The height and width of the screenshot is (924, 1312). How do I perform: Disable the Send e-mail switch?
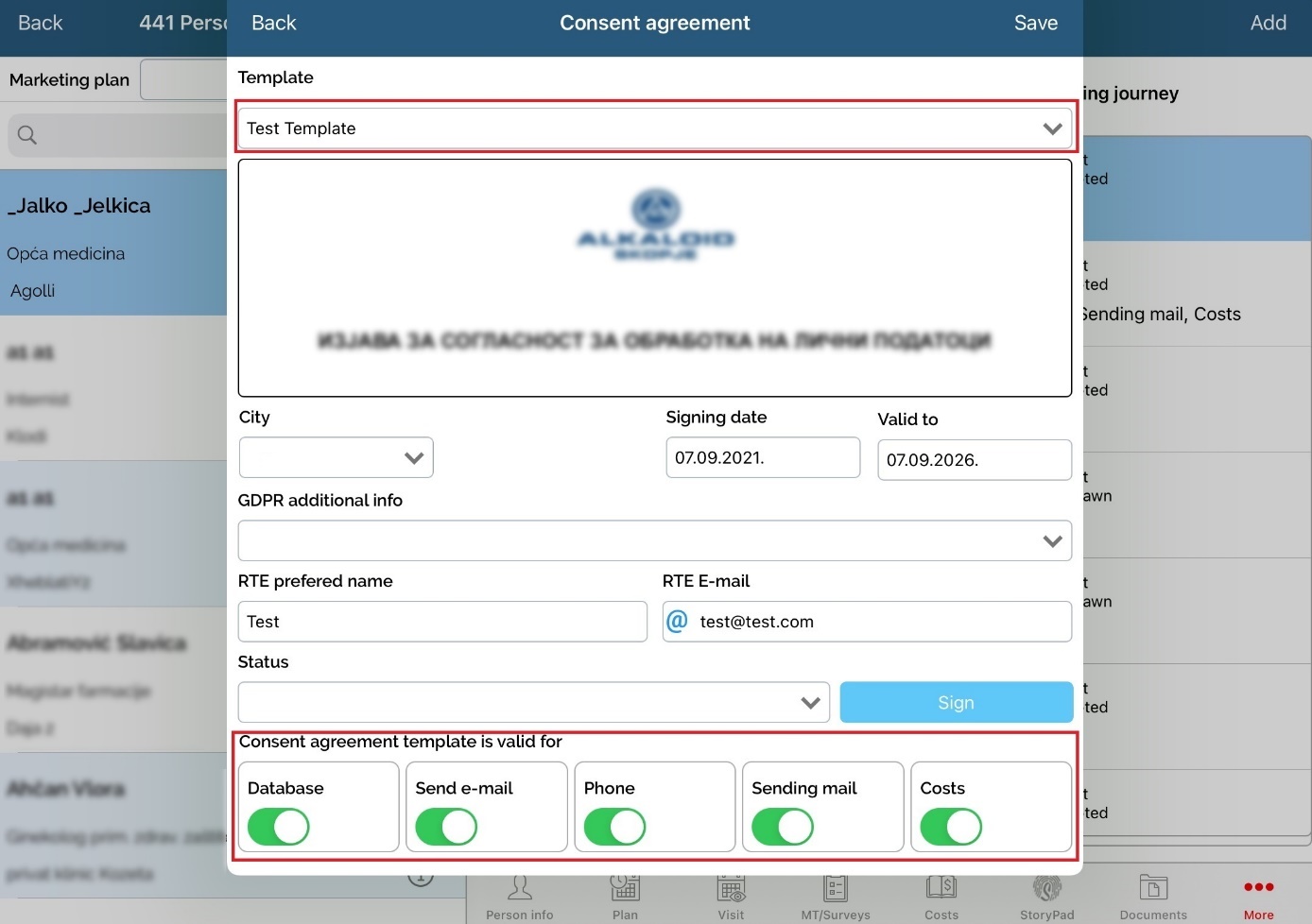[x=446, y=827]
